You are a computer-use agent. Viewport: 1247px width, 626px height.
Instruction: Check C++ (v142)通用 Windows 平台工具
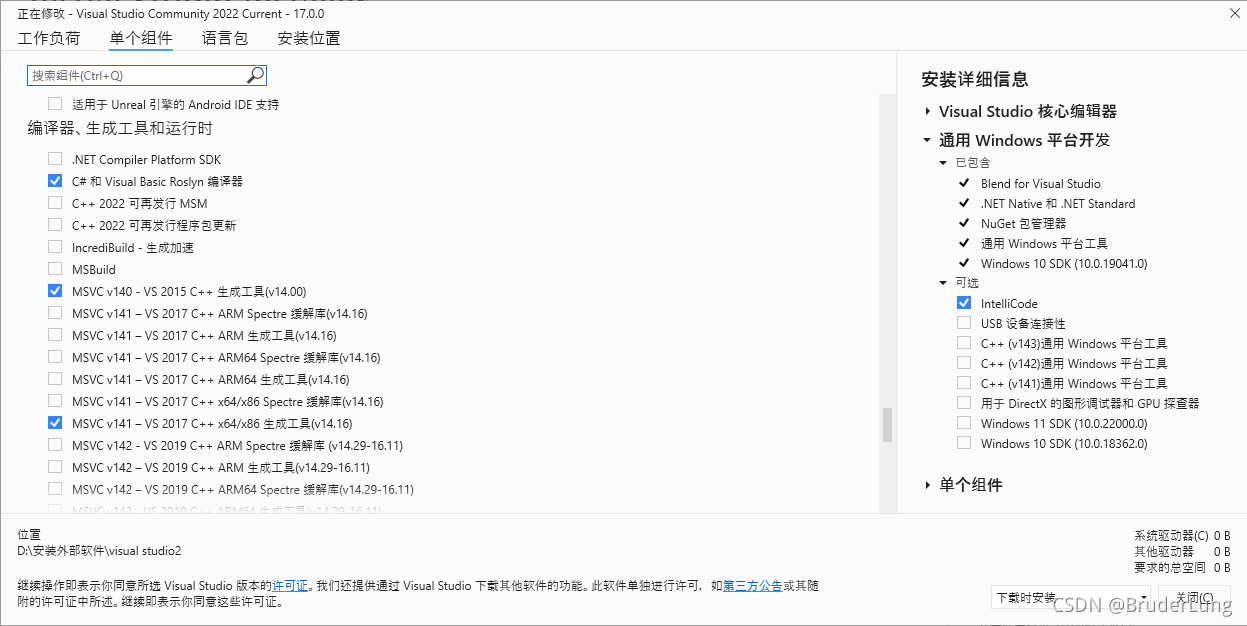tap(964, 363)
